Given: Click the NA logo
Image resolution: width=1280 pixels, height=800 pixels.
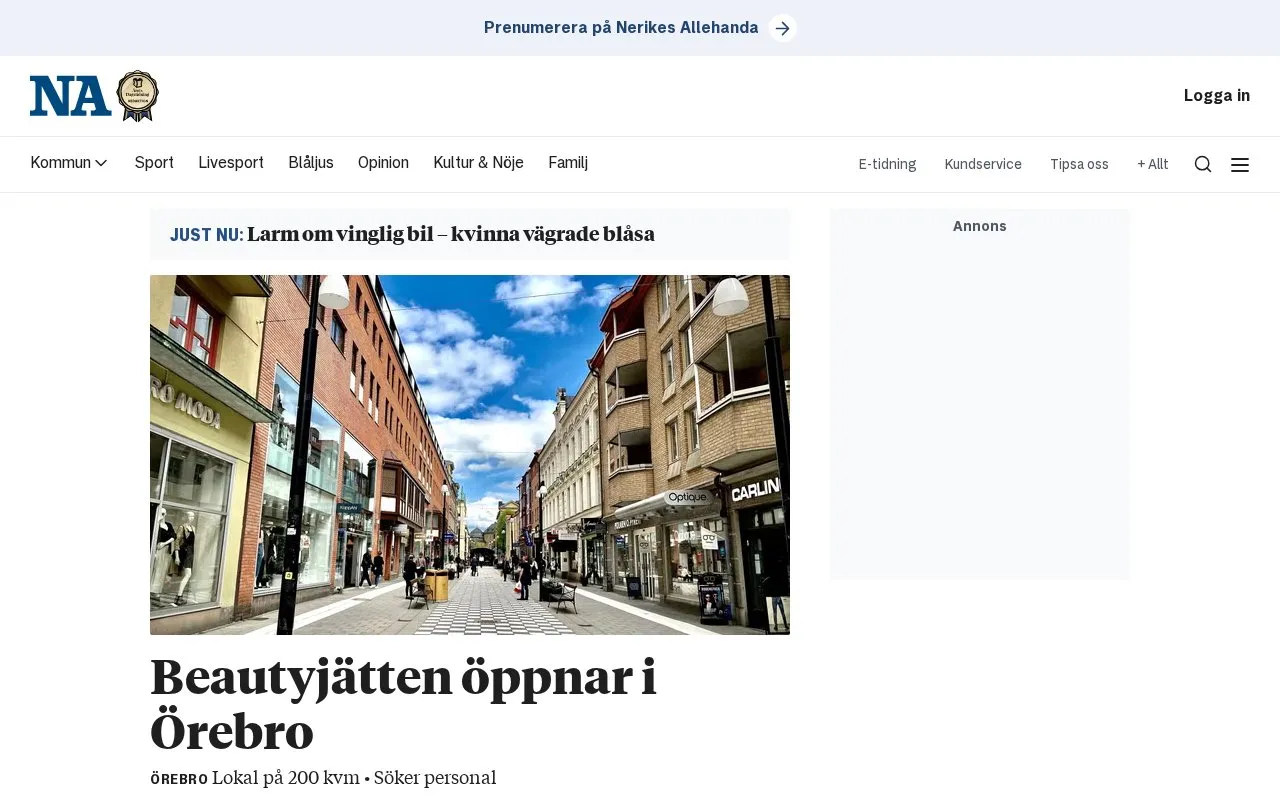Looking at the screenshot, I should click(70, 96).
